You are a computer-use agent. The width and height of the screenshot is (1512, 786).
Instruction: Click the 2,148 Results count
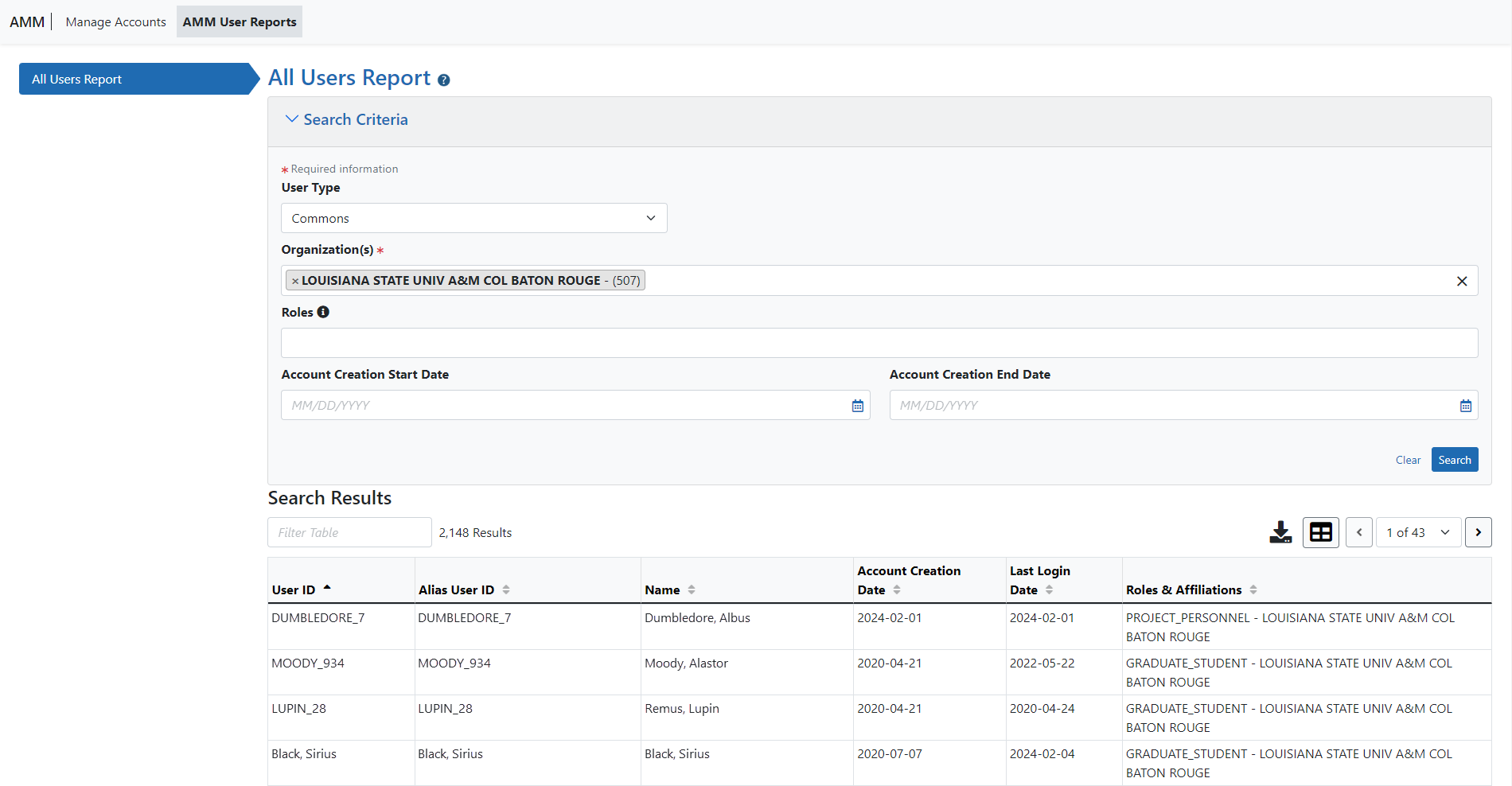tap(475, 533)
